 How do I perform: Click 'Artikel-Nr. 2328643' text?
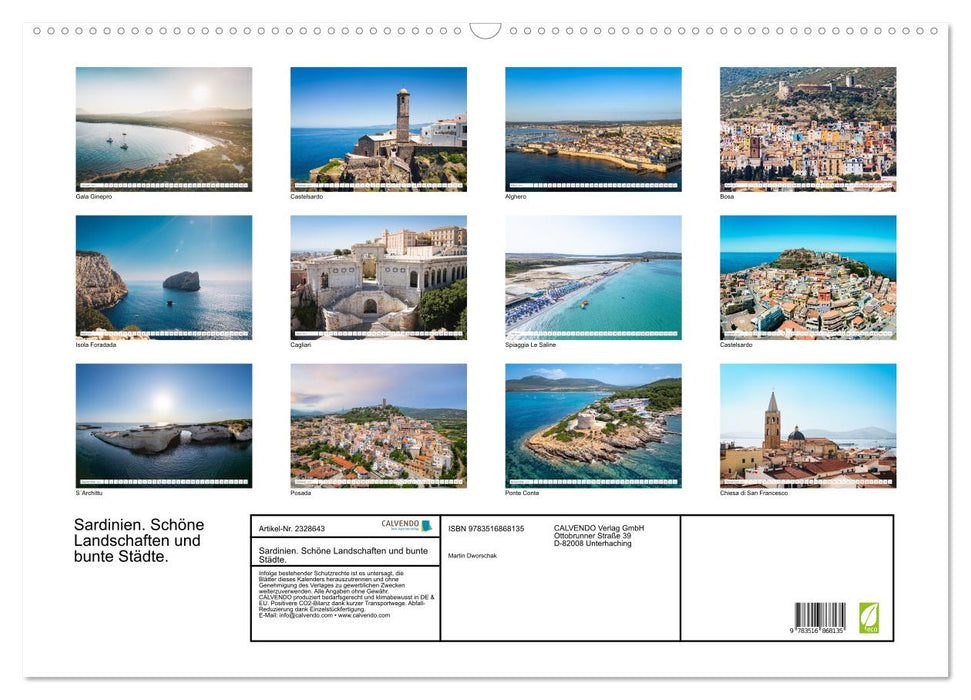tap(292, 528)
